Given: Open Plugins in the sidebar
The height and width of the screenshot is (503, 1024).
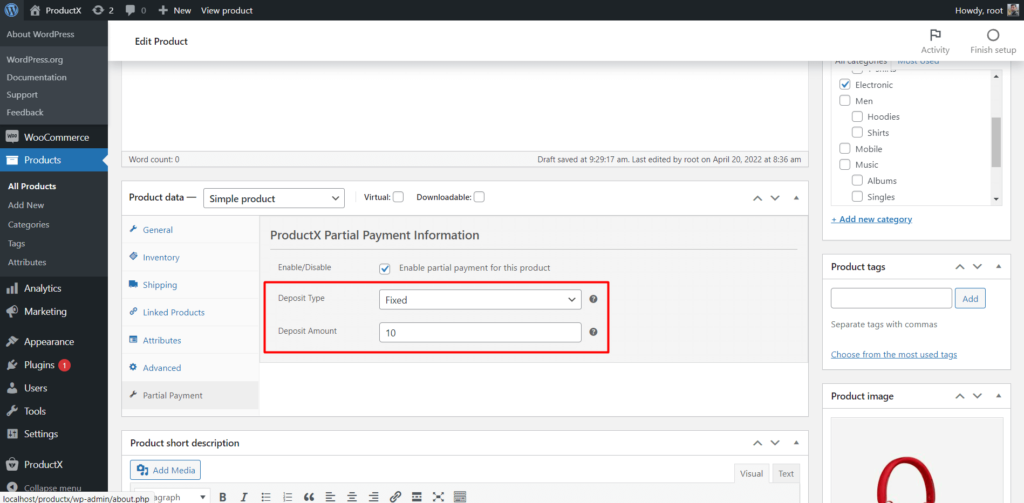Looking at the screenshot, I should tap(54, 365).
